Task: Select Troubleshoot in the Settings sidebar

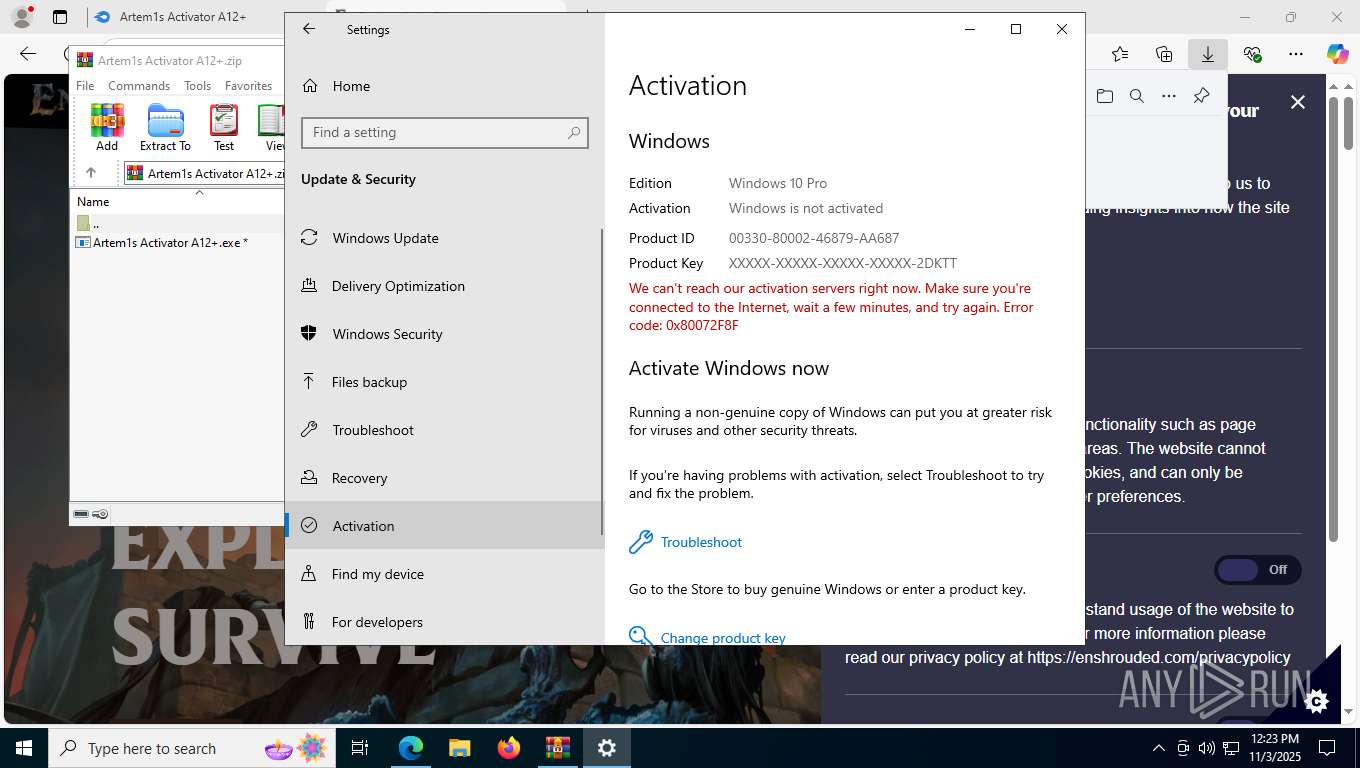Action: click(445, 430)
